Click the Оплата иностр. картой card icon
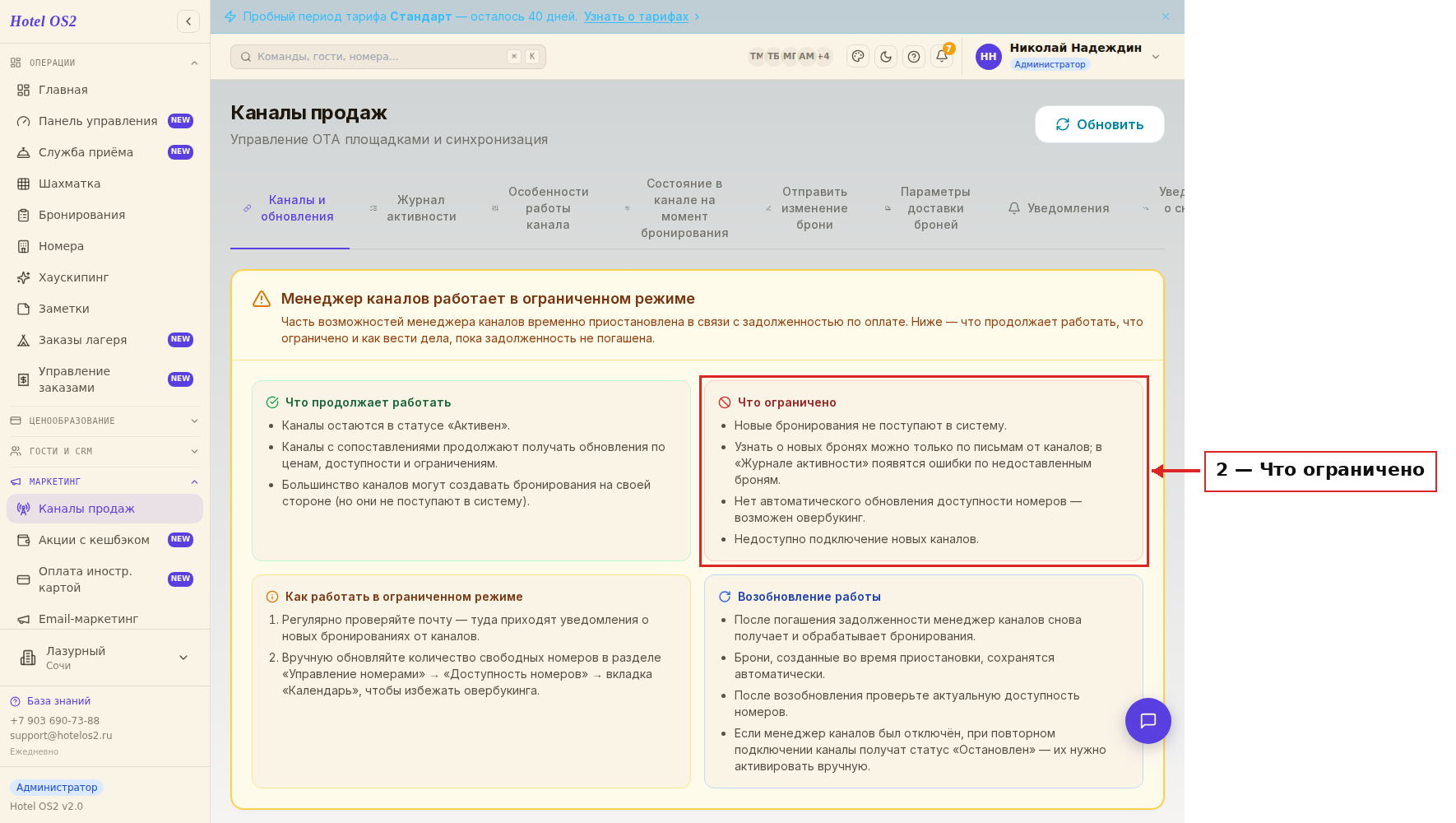 coord(24,579)
